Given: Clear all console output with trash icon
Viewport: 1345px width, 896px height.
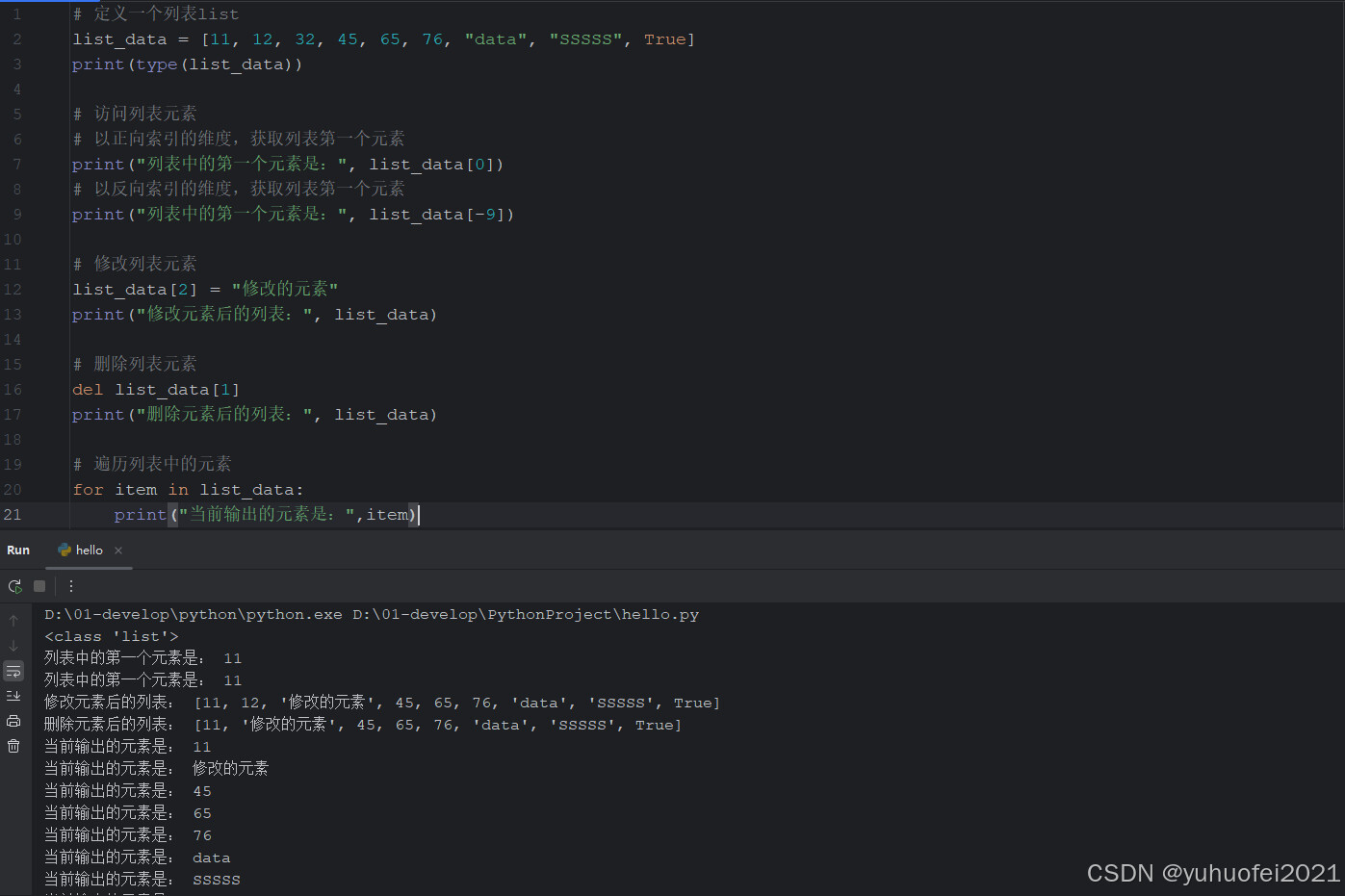Looking at the screenshot, I should [x=13, y=746].
